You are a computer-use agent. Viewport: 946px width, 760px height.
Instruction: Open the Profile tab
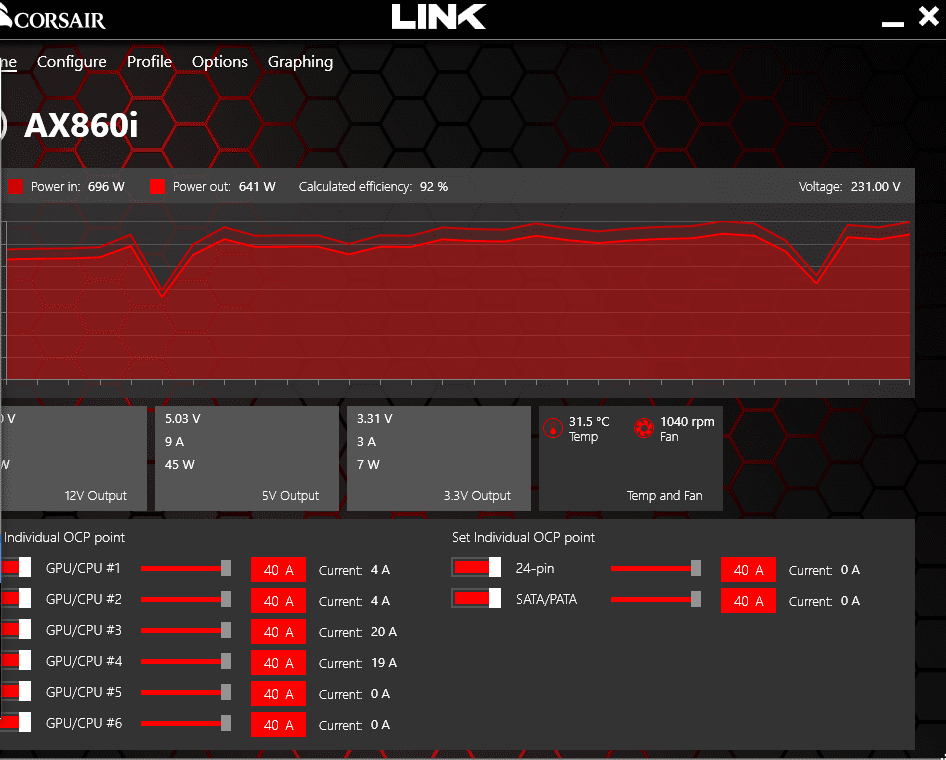149,62
